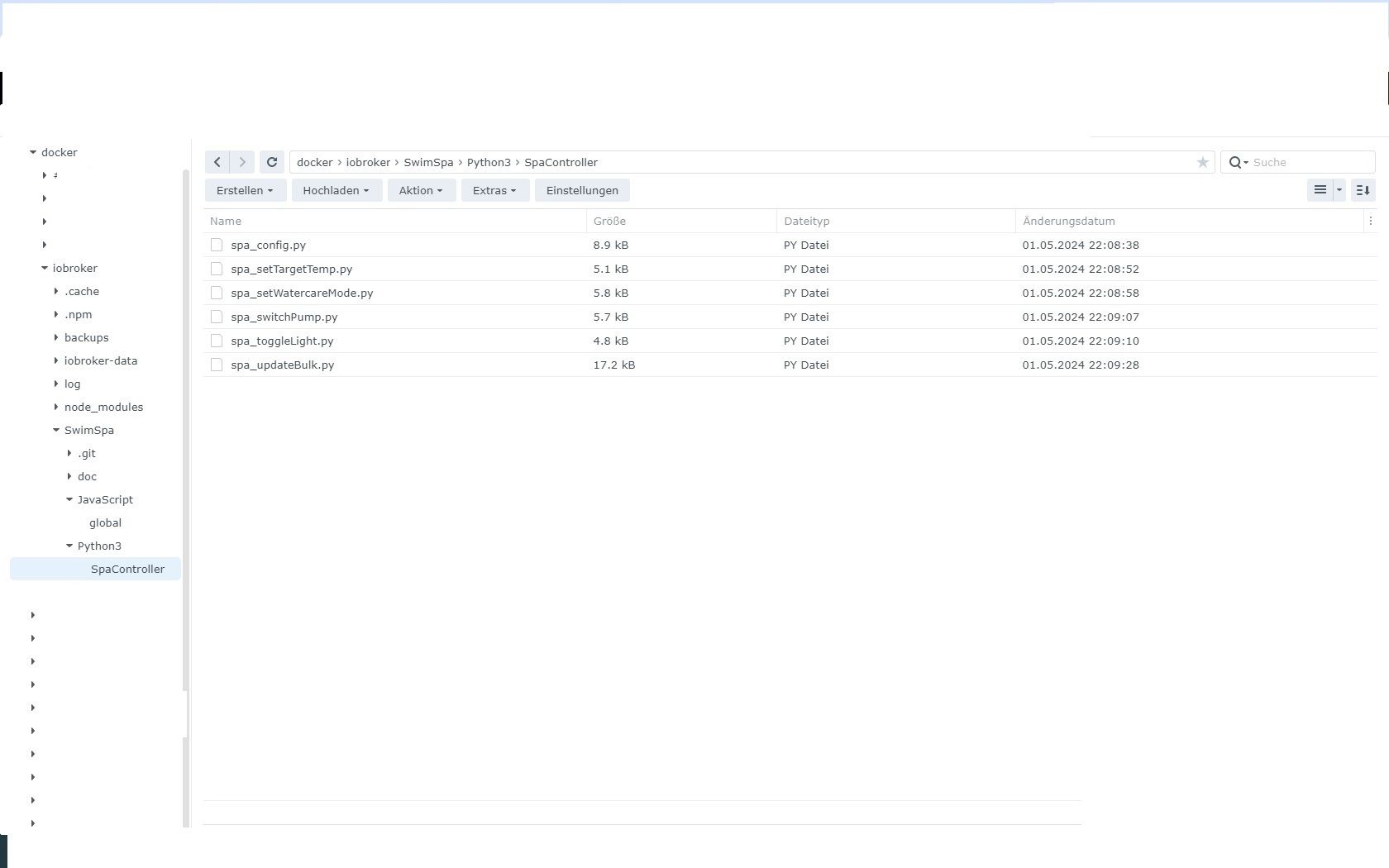Sort by Name column header
The height and width of the screenshot is (868, 1389).
pos(395,221)
